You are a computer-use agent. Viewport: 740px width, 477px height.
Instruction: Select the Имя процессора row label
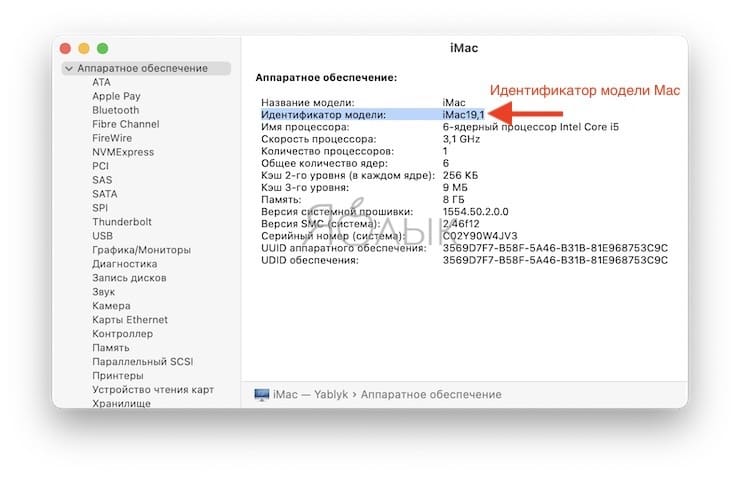[x=305, y=127]
